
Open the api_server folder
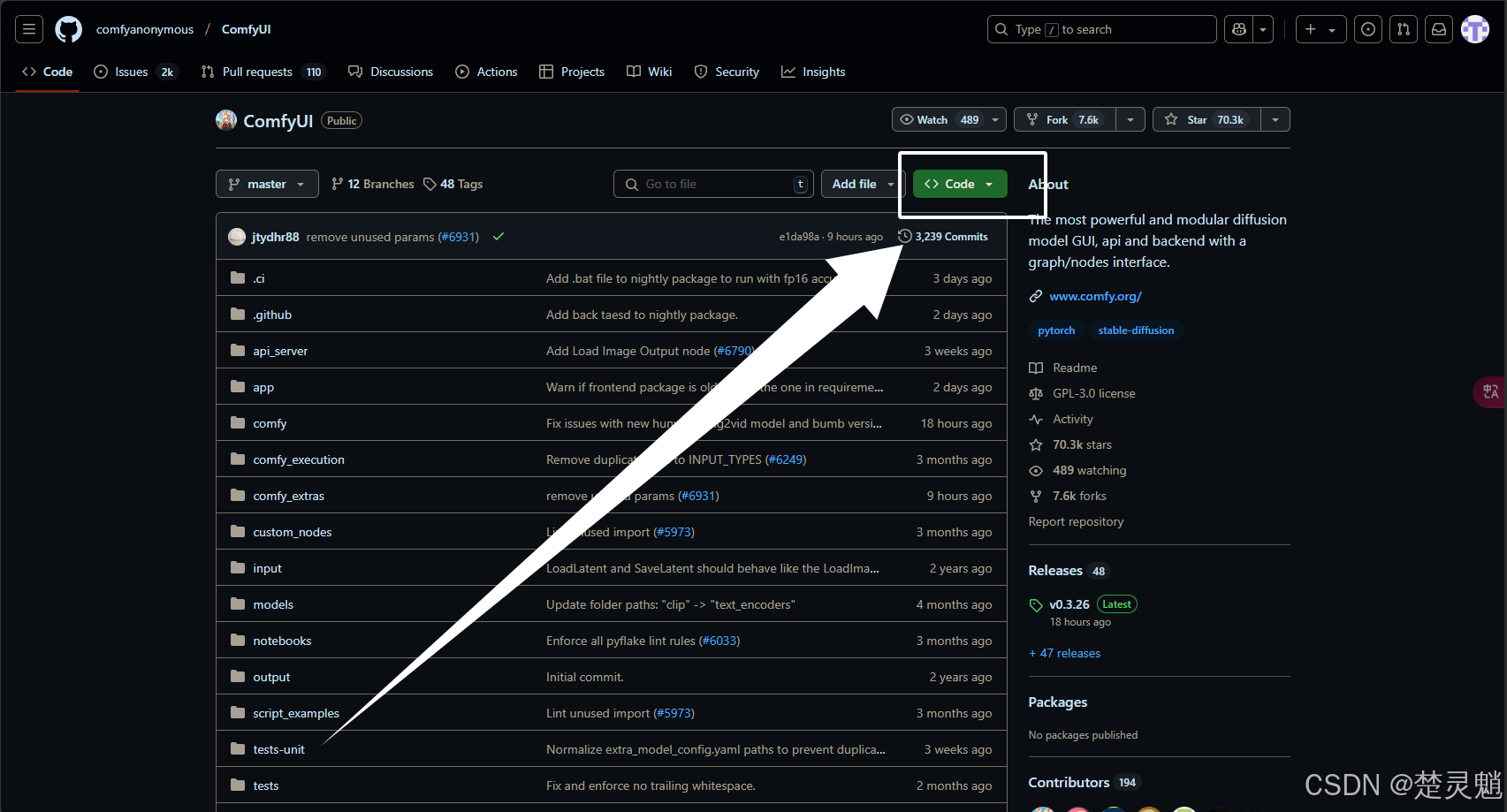[x=280, y=351]
